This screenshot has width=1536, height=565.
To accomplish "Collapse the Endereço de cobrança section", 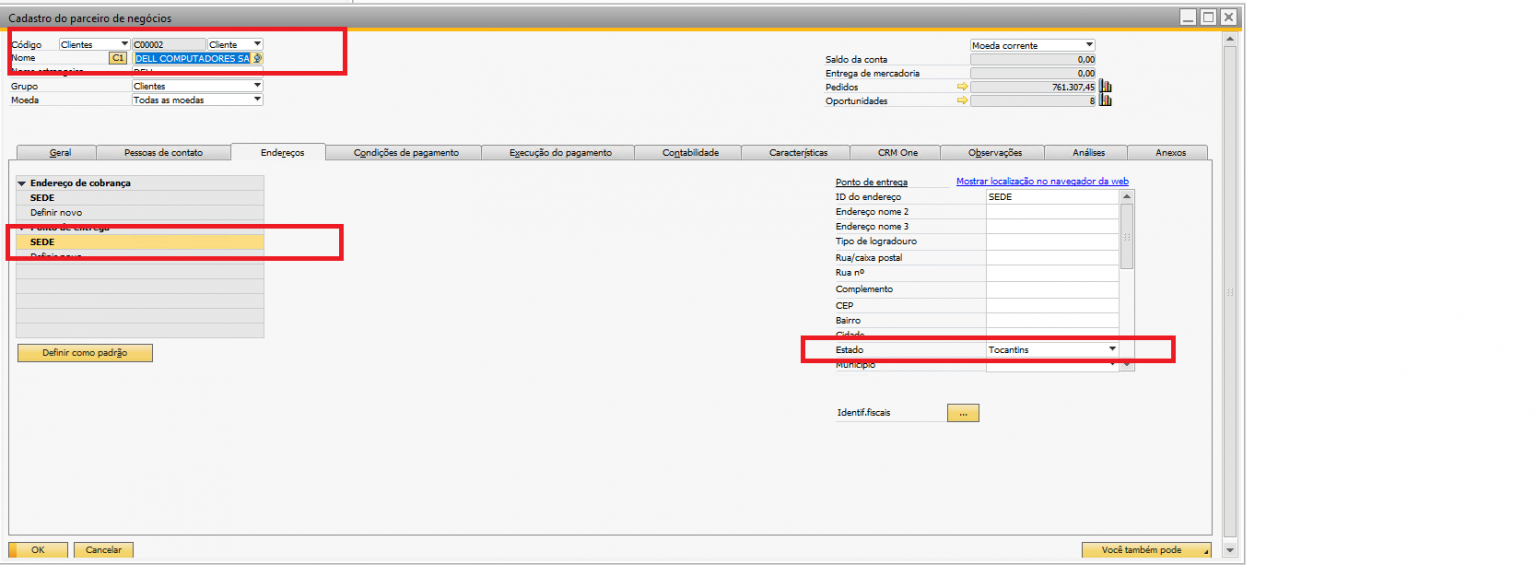I will (x=22, y=184).
